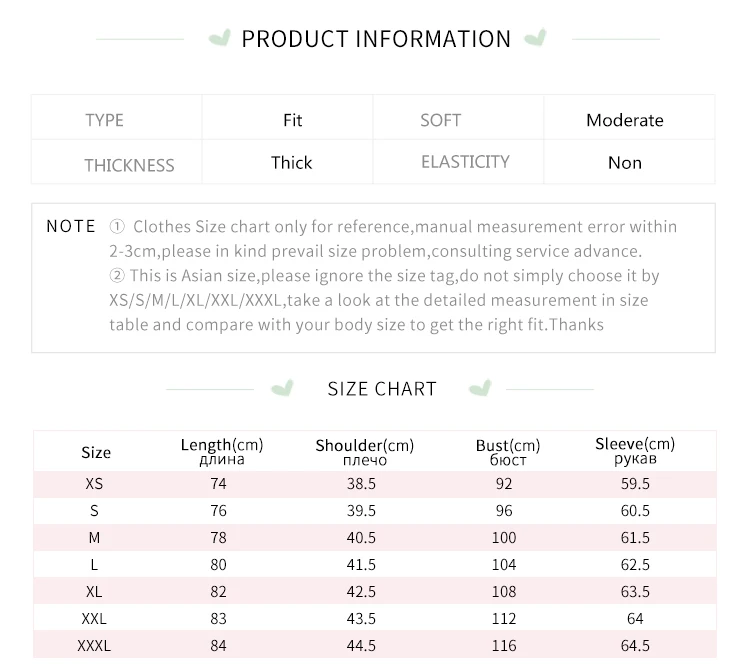The image size is (750, 664).
Task: Click the green heart right of SIZE CHART
Action: (480, 388)
